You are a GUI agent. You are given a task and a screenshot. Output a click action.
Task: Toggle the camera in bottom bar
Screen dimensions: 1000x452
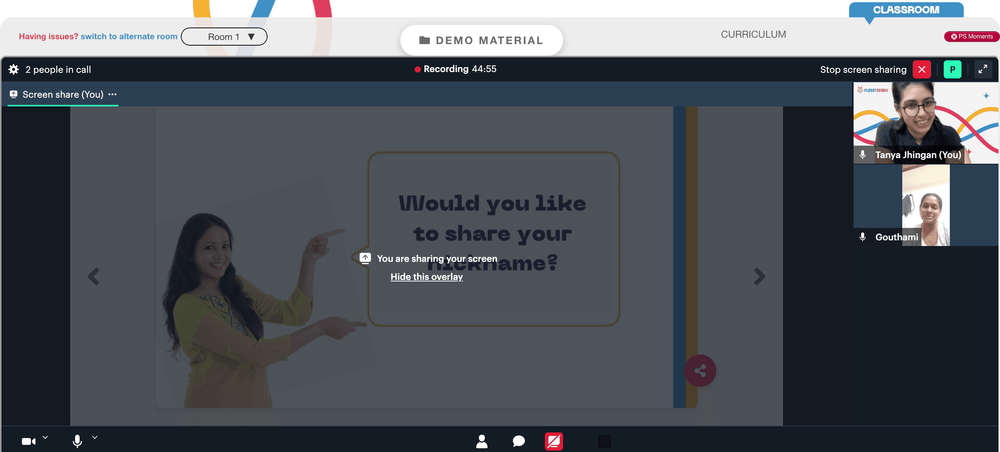tap(29, 441)
